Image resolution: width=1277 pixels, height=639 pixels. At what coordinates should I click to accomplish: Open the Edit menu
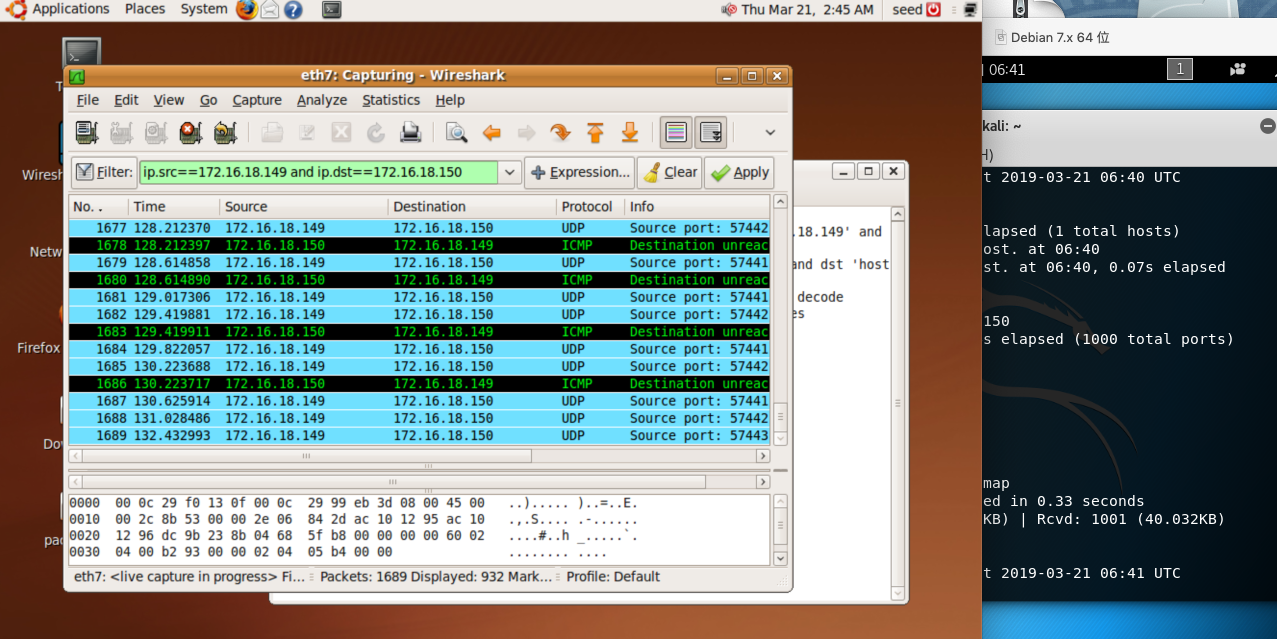tap(126, 100)
